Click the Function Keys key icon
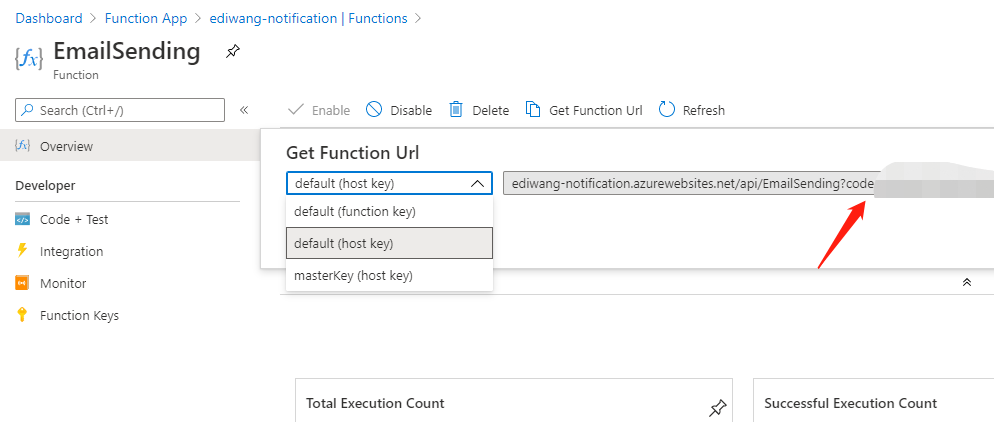This screenshot has width=994, height=422. coord(22,315)
